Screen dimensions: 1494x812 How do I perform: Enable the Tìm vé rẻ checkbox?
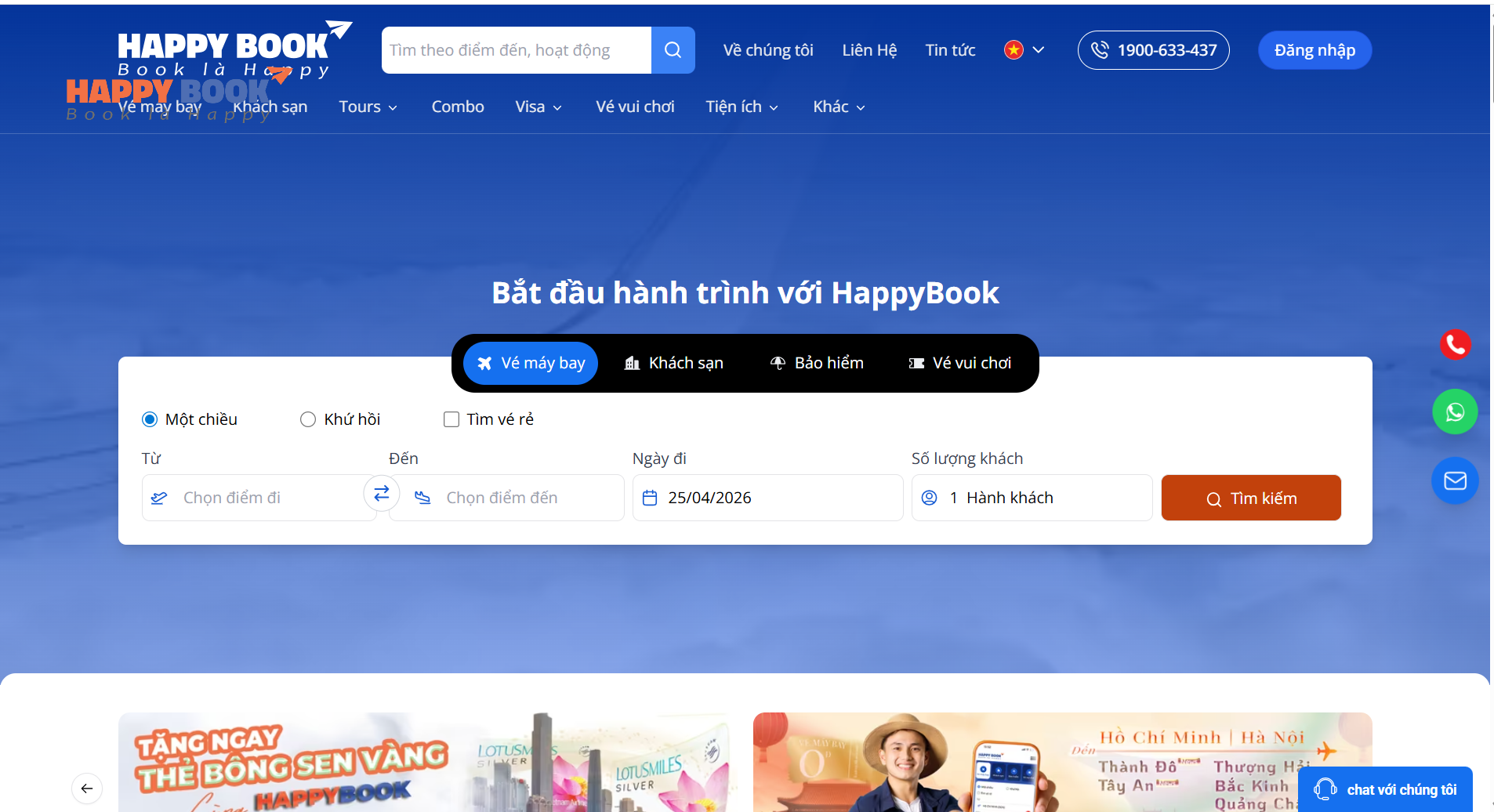[x=451, y=419]
